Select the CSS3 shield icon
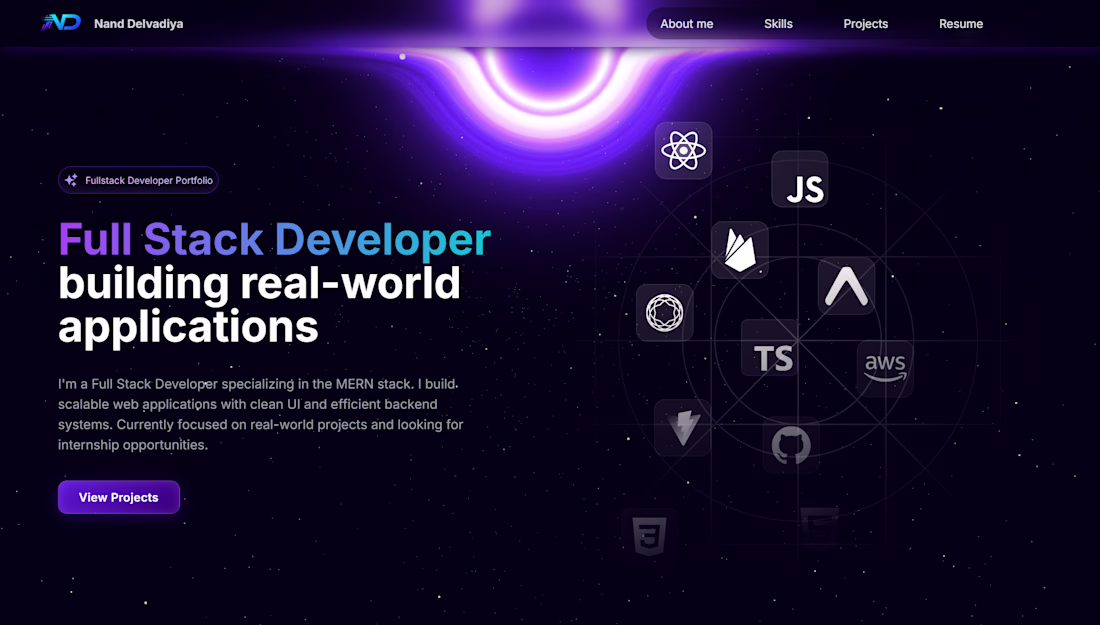The height and width of the screenshot is (625, 1100). 650,535
